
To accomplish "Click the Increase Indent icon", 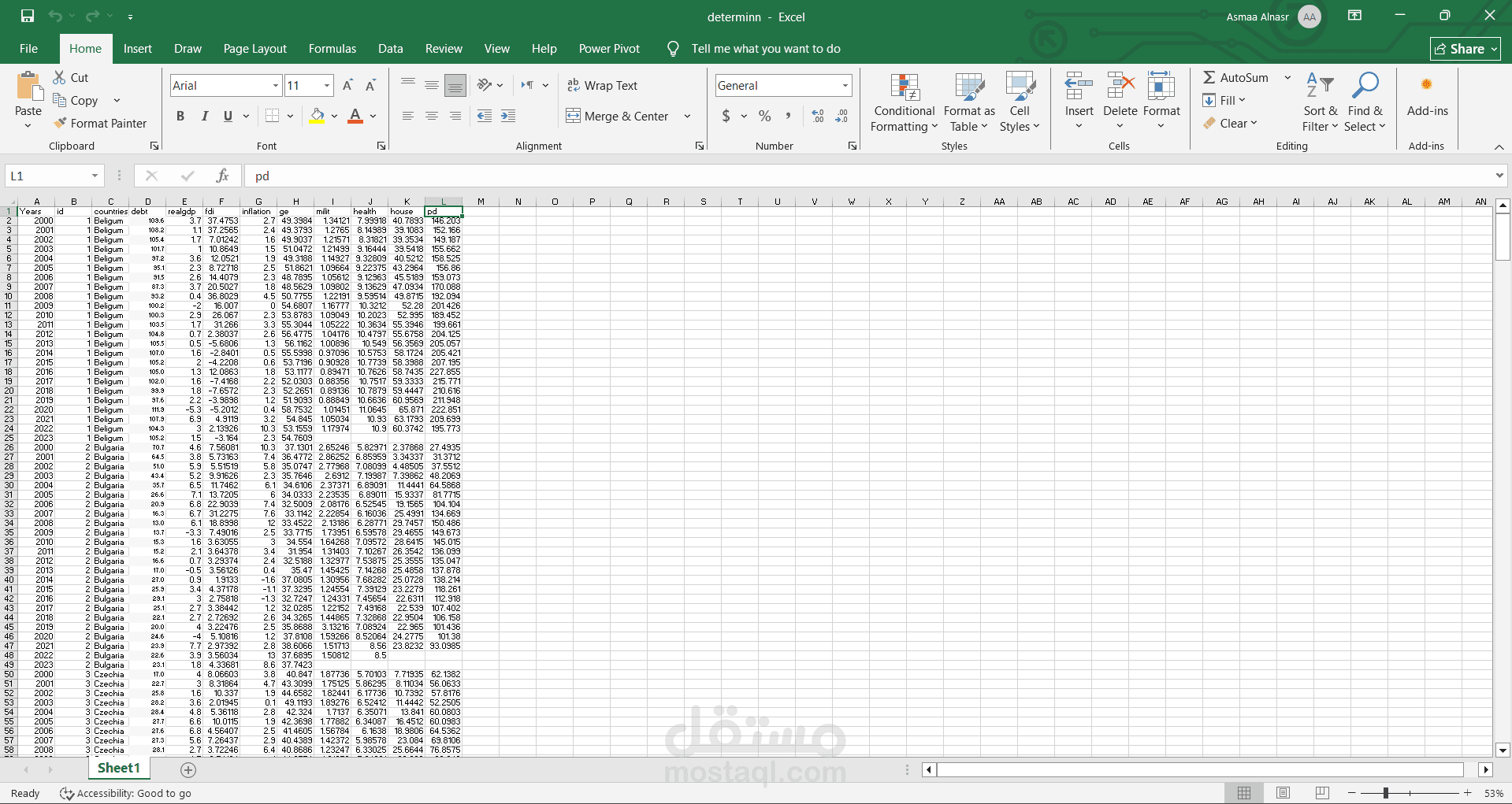I will point(508,116).
